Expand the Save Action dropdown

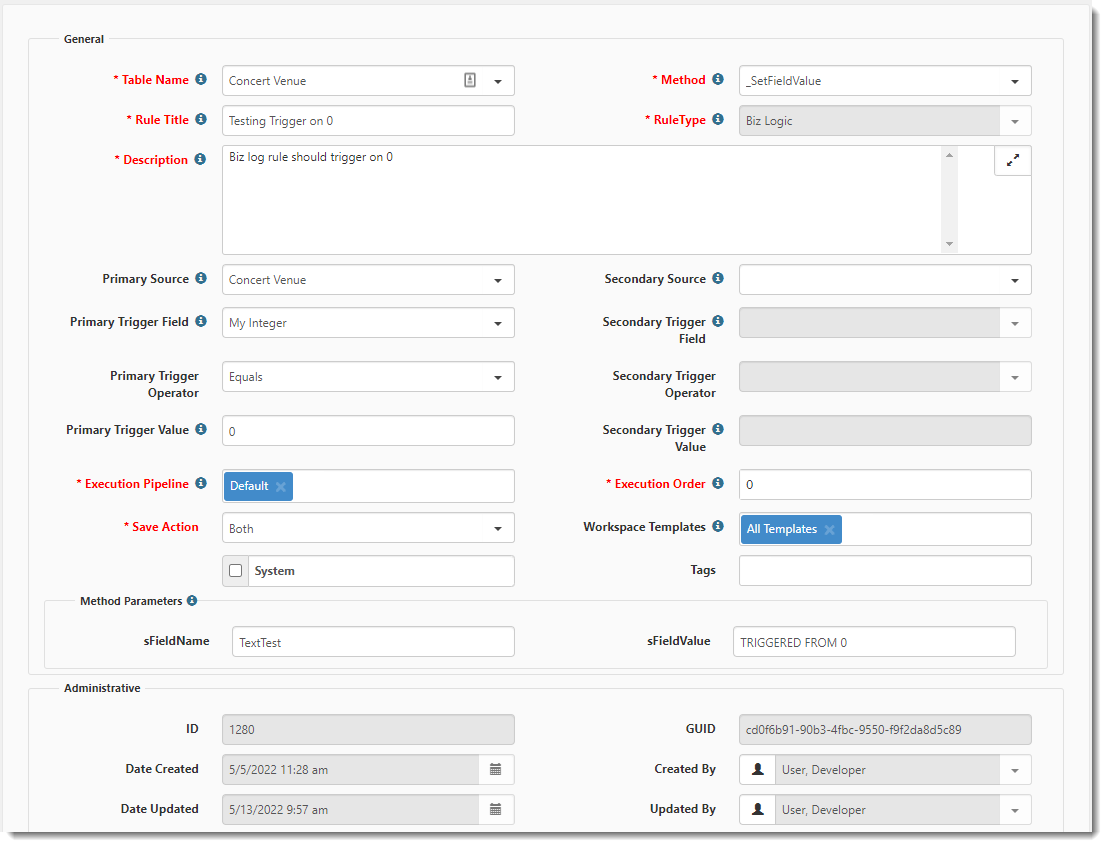pyautogui.click(x=497, y=529)
